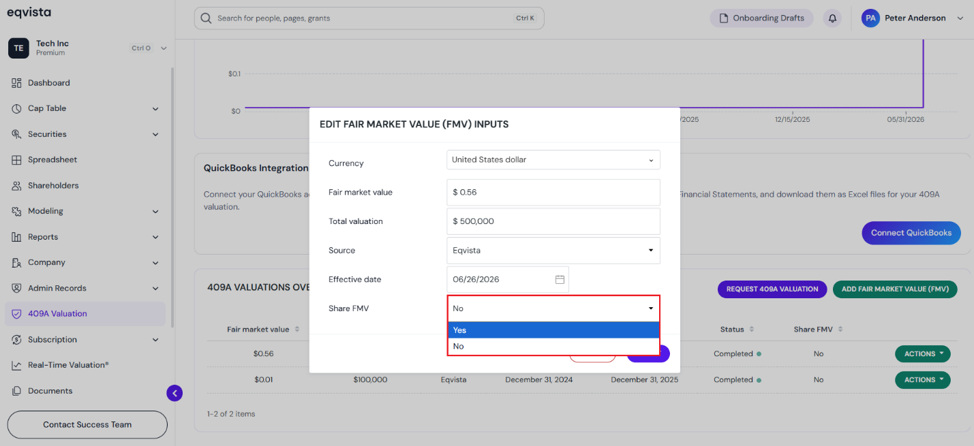Open the calendar picker in Effective date
Image resolution: width=974 pixels, height=446 pixels.
(560, 280)
